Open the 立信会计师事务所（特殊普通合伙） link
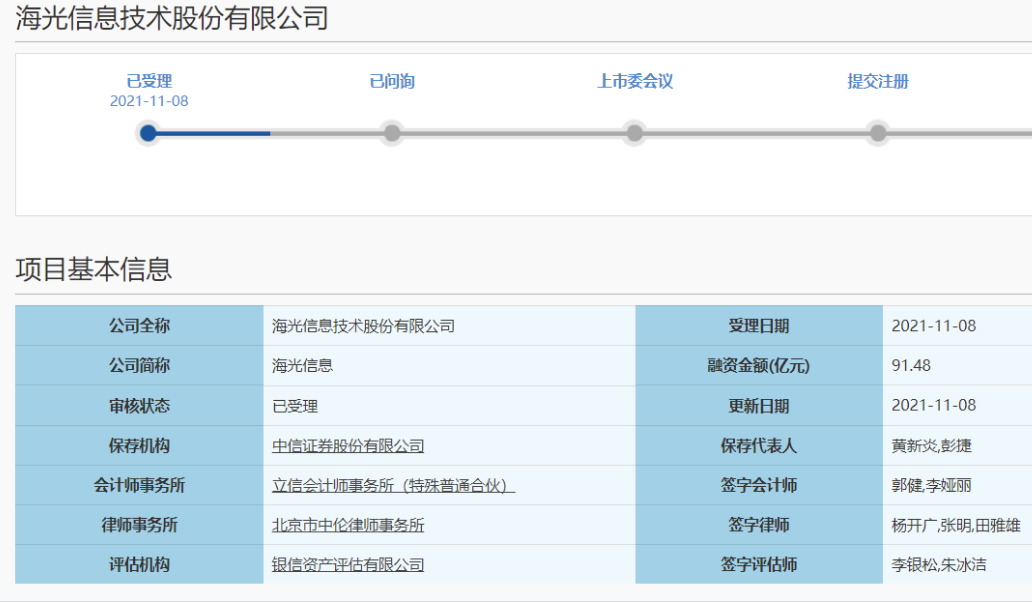 [x=393, y=486]
